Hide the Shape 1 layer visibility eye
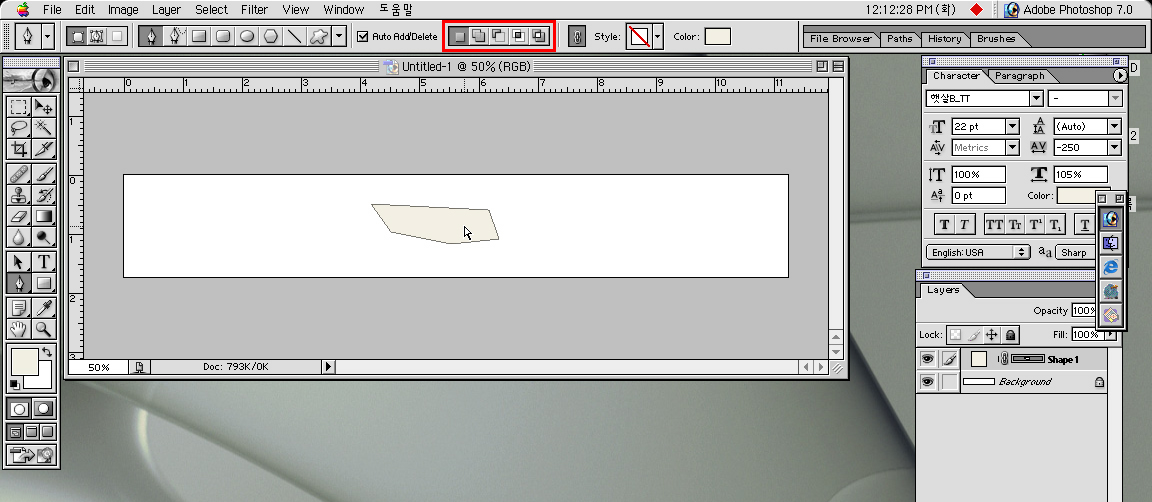 pyautogui.click(x=927, y=359)
